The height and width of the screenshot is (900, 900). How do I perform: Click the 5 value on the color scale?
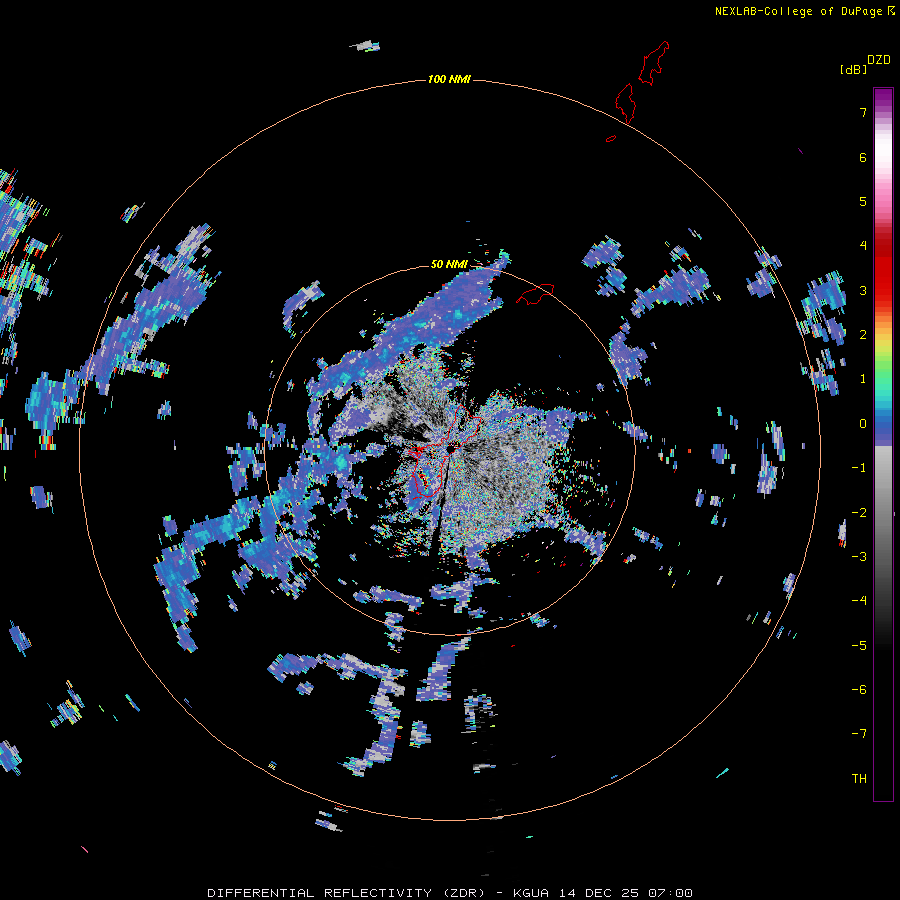click(863, 201)
